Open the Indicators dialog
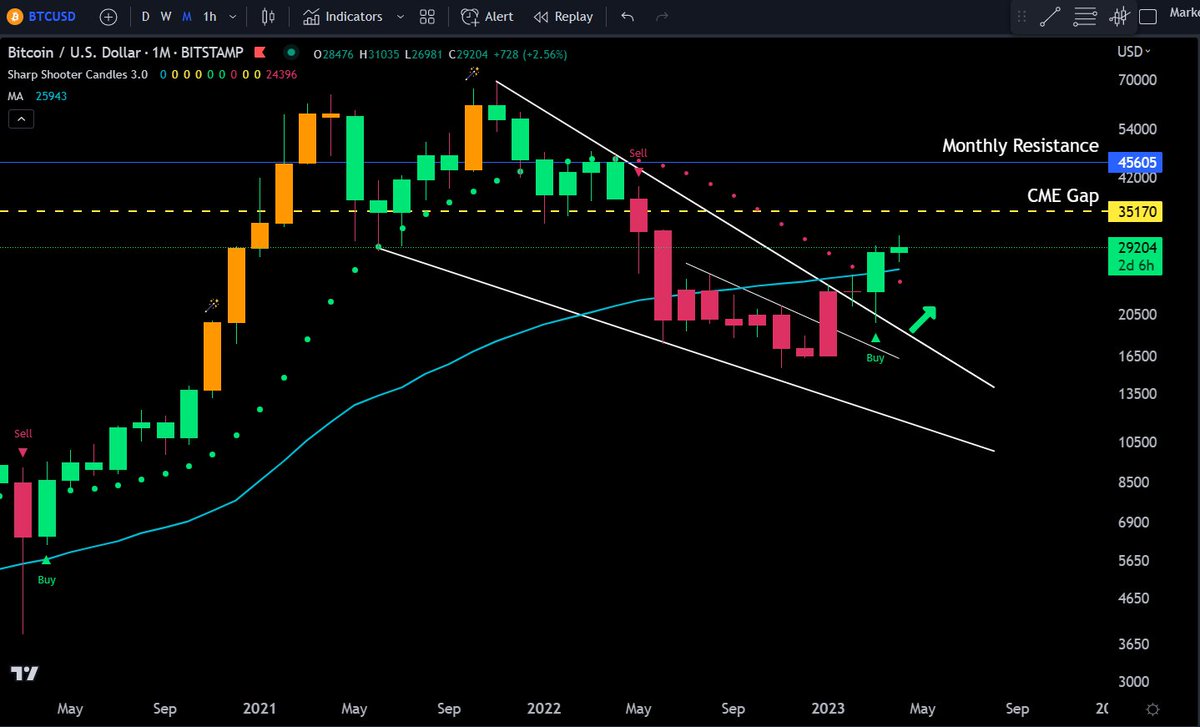This screenshot has height=727, width=1200. pos(342,17)
